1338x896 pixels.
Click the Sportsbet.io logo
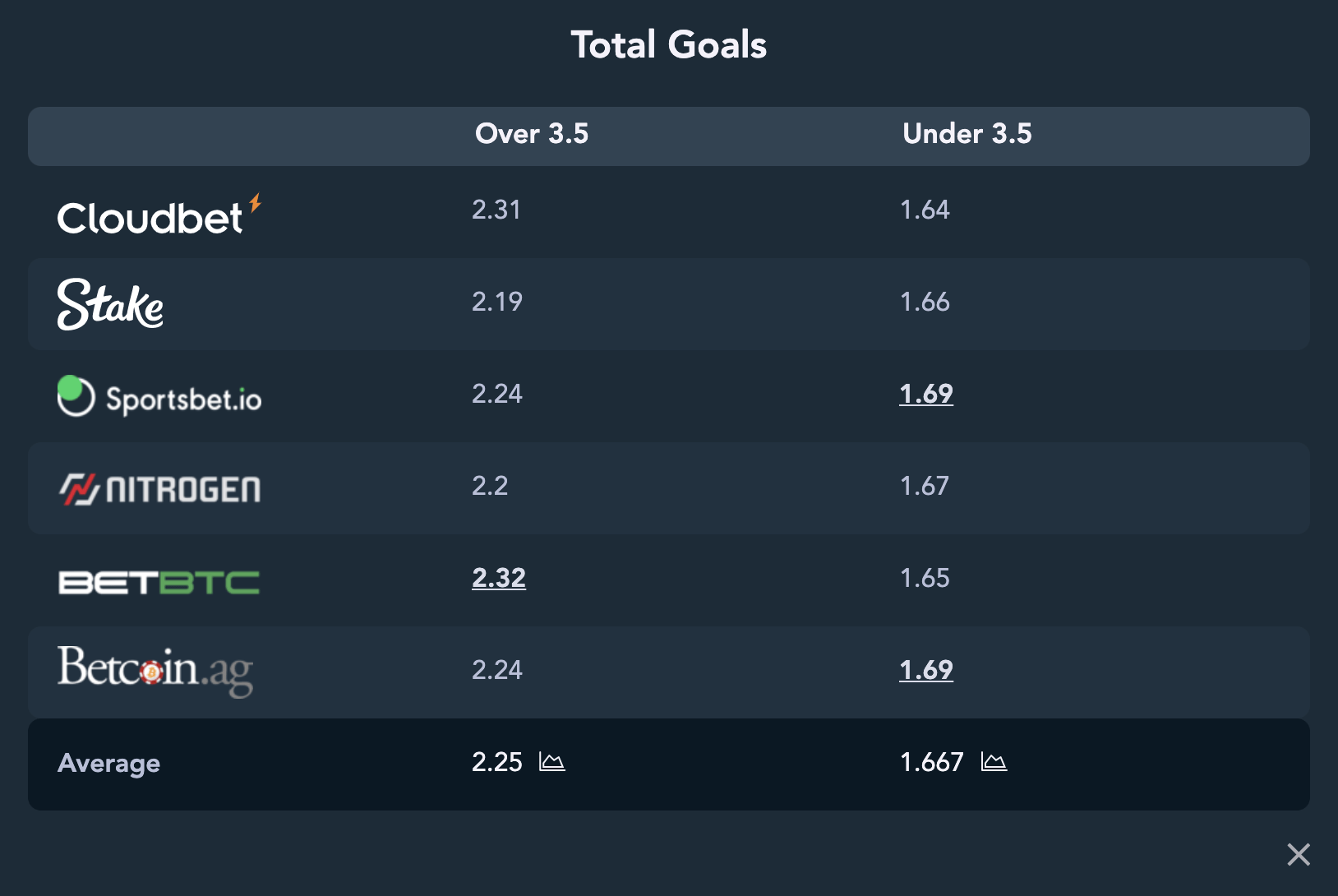click(x=159, y=396)
